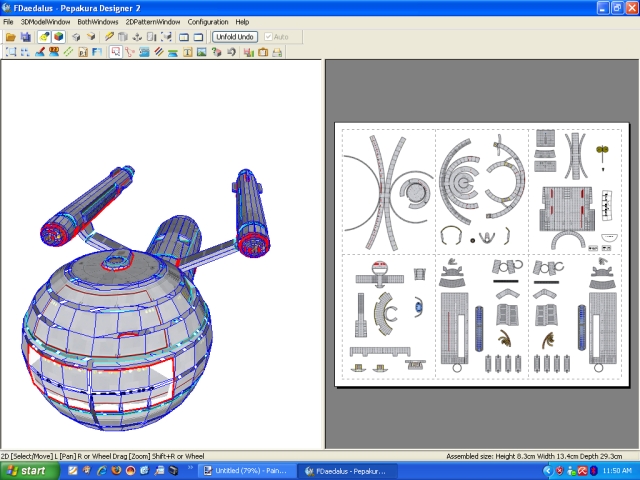The width and height of the screenshot is (640, 480).
Task: Expand quick launch overflow chevron
Action: point(190,468)
